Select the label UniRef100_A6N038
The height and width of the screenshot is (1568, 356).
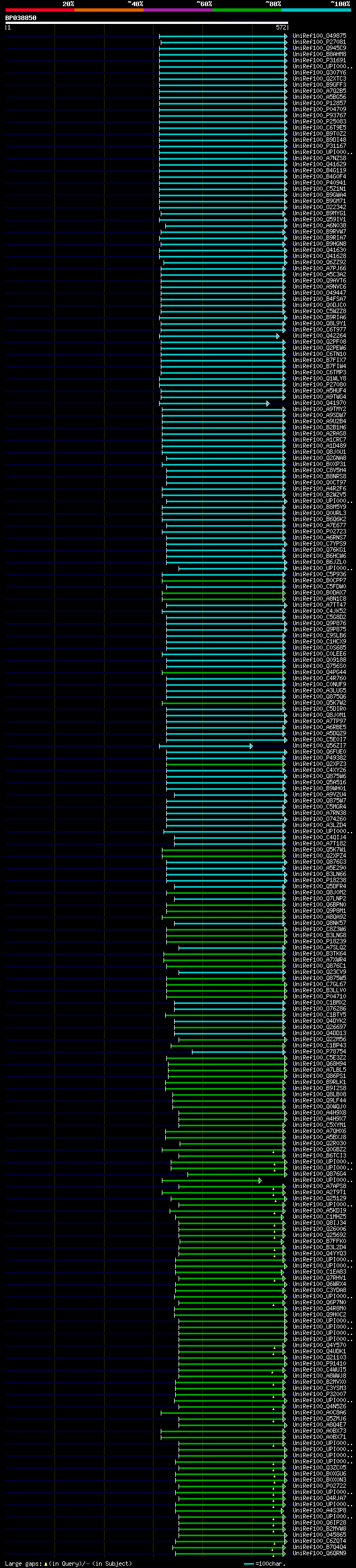[x=319, y=225]
